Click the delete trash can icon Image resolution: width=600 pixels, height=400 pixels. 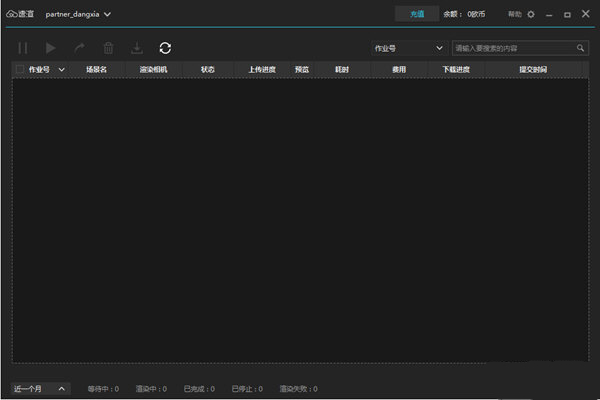coord(108,48)
